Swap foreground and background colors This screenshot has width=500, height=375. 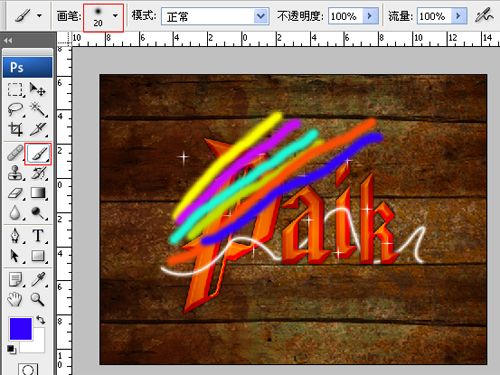(x=41, y=320)
